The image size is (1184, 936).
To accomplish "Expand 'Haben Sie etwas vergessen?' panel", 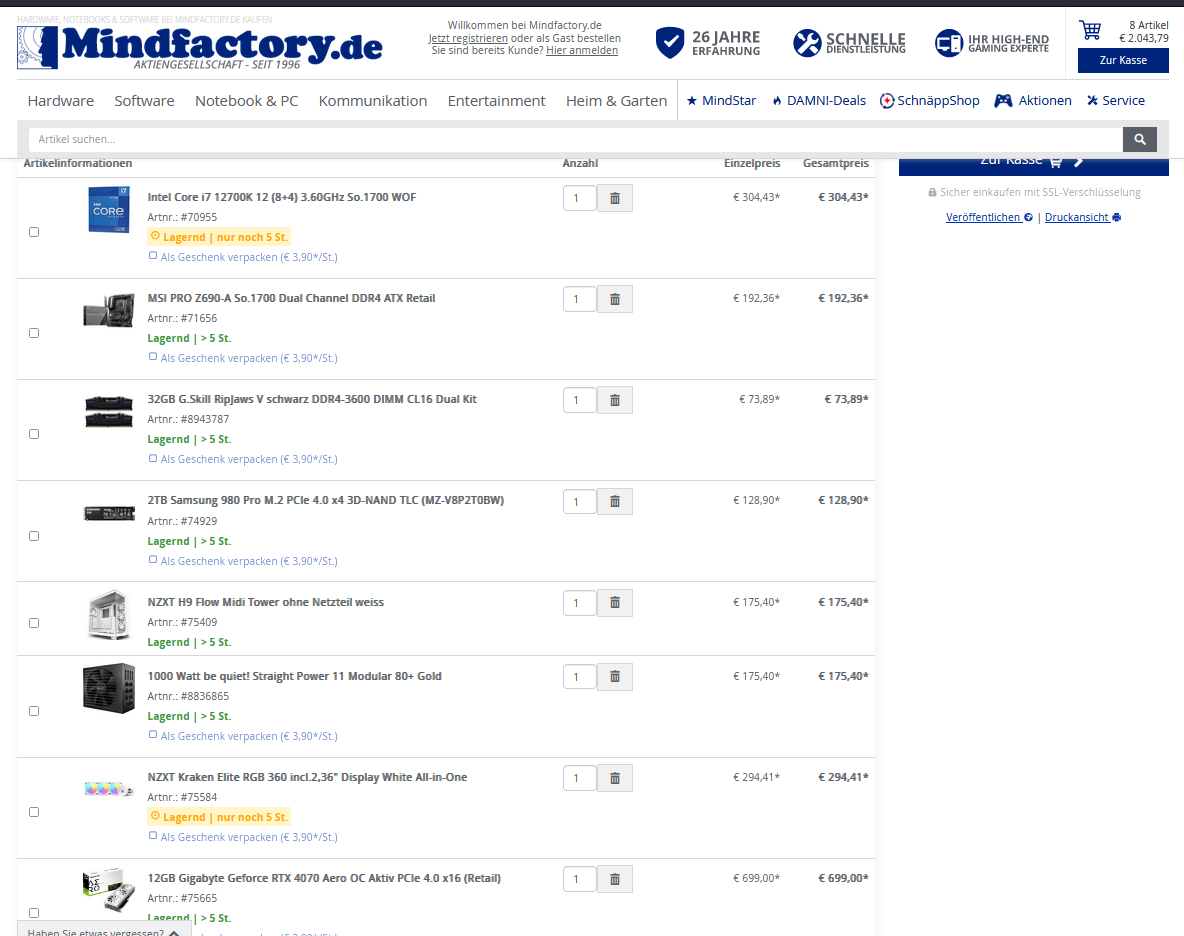I will tap(103, 930).
